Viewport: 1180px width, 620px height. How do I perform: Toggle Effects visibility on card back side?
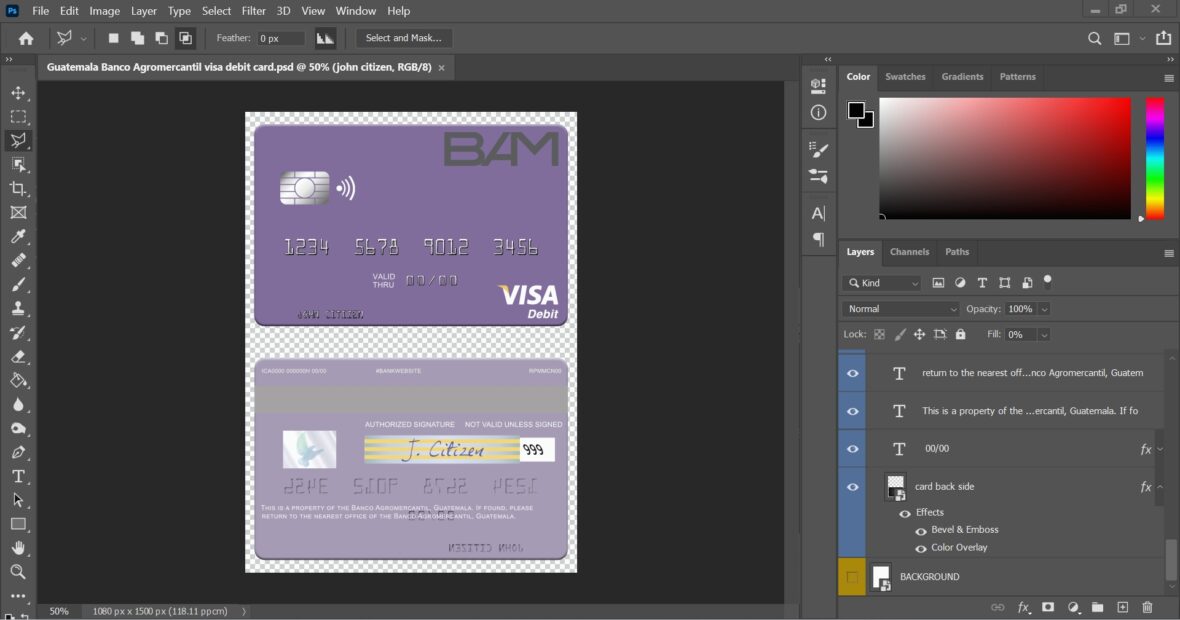click(x=905, y=513)
